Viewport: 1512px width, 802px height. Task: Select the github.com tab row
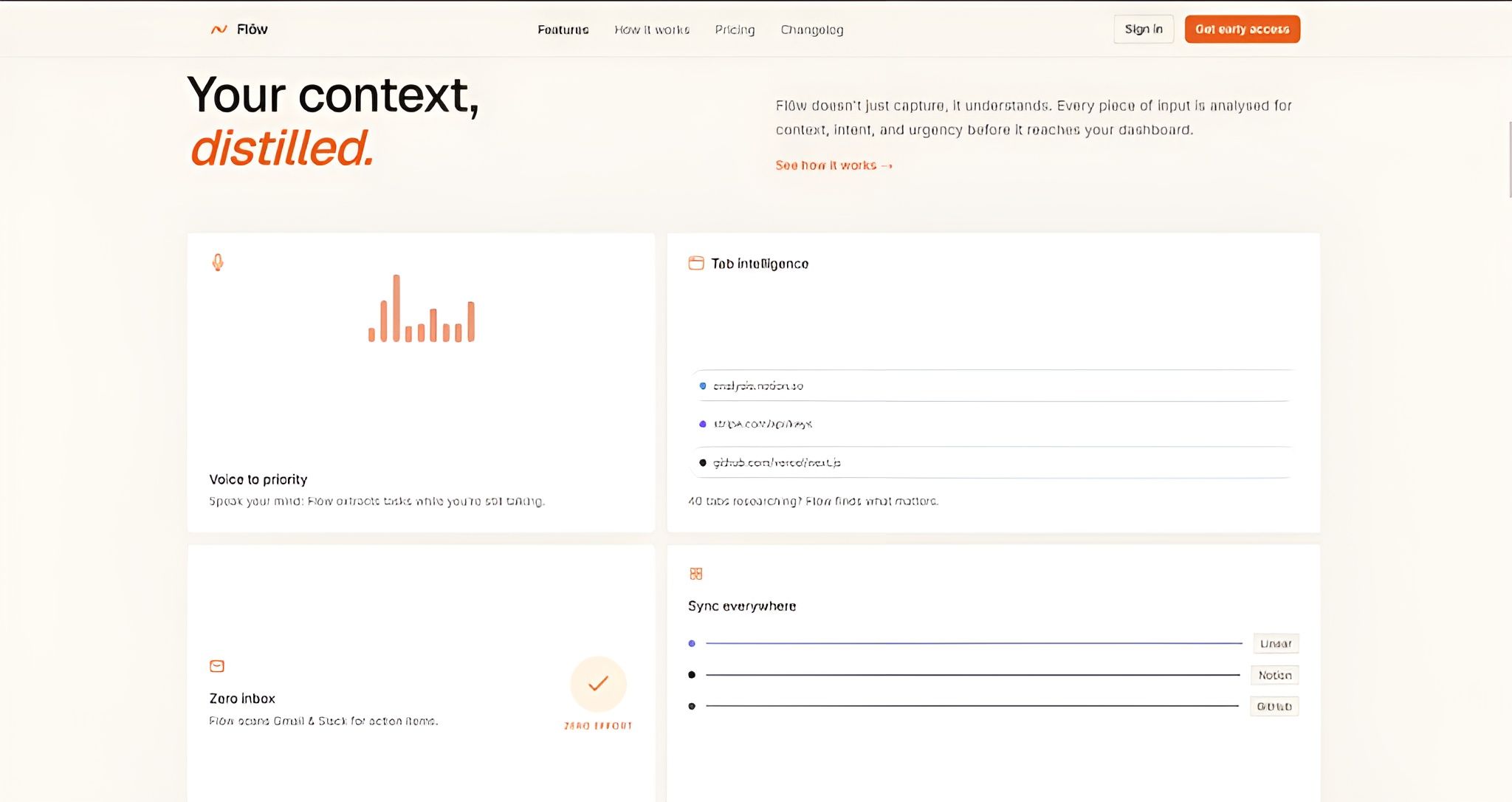993,462
